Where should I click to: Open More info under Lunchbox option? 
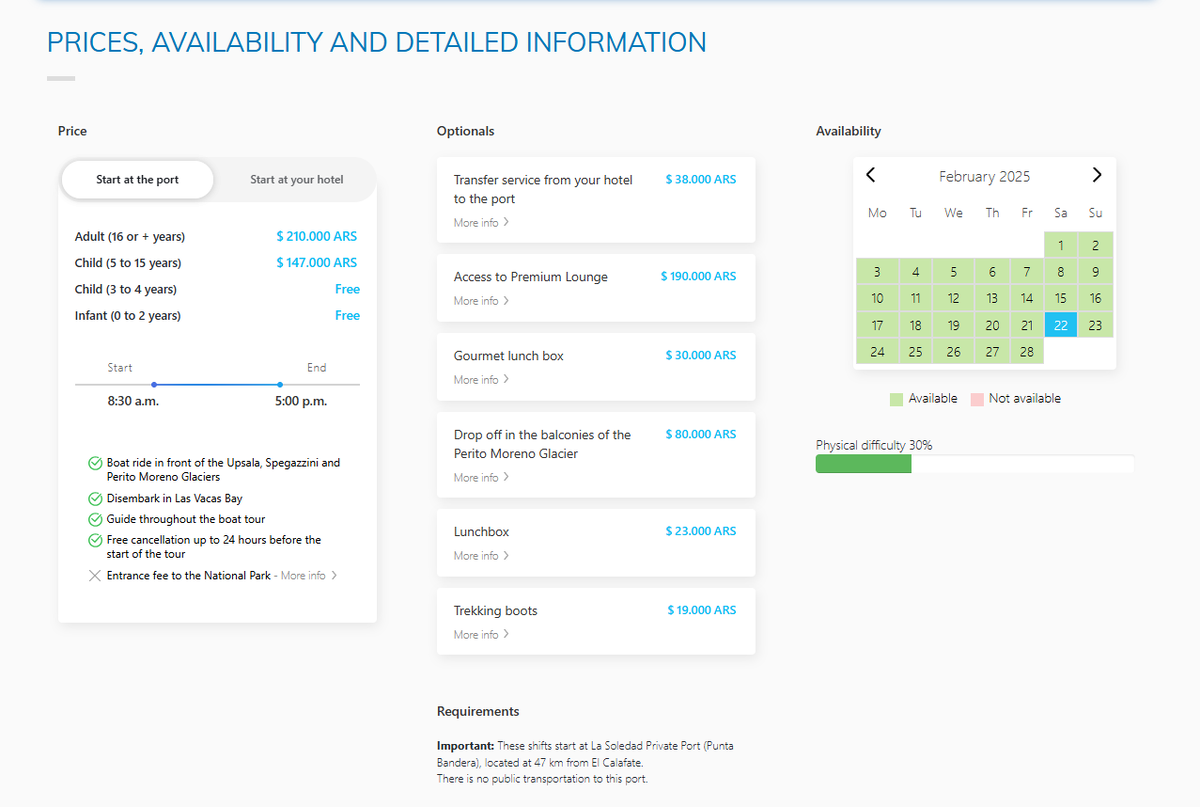pos(481,556)
